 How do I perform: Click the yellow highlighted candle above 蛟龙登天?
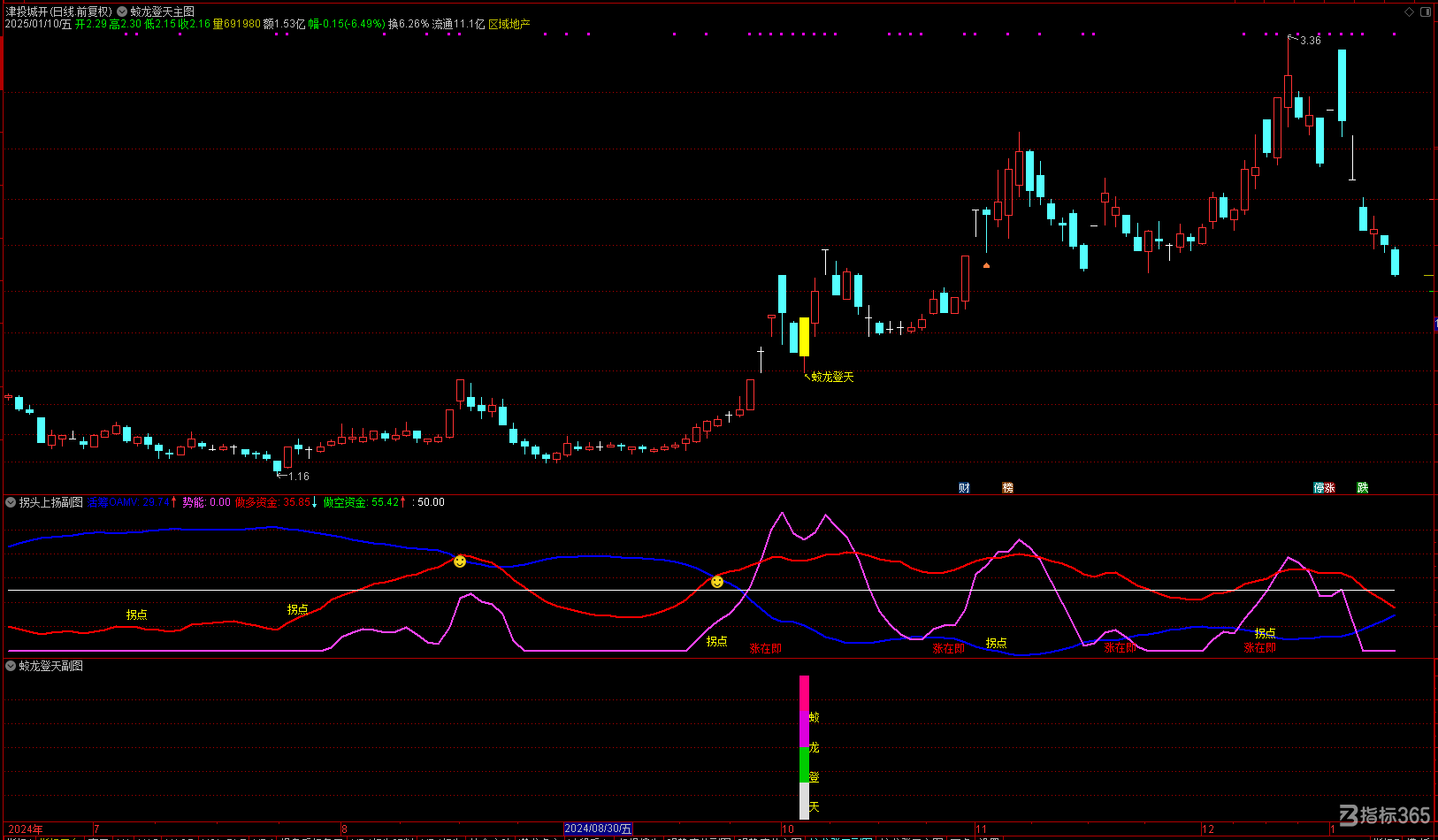(x=804, y=337)
